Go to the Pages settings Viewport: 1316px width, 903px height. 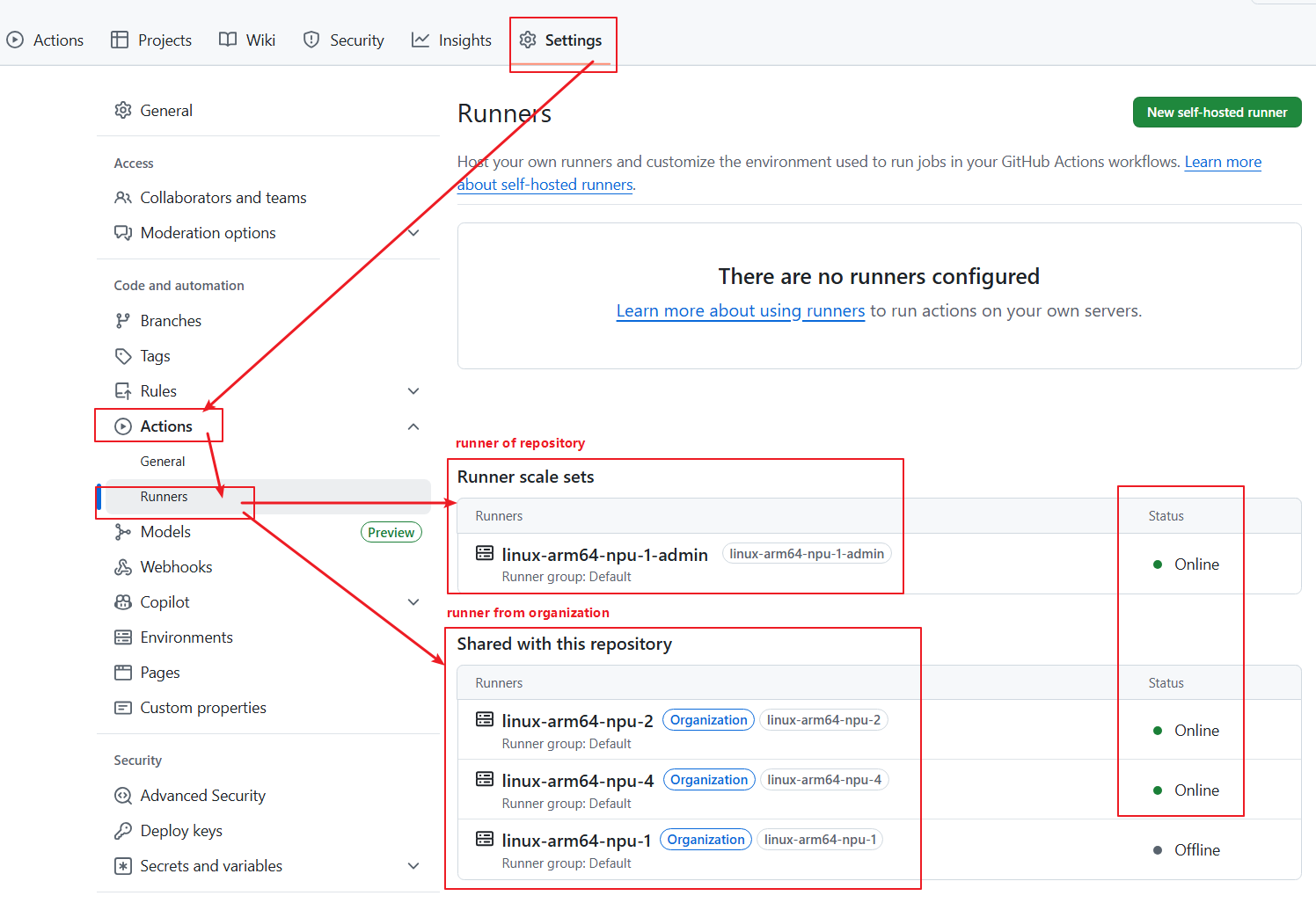pyautogui.click(x=160, y=673)
